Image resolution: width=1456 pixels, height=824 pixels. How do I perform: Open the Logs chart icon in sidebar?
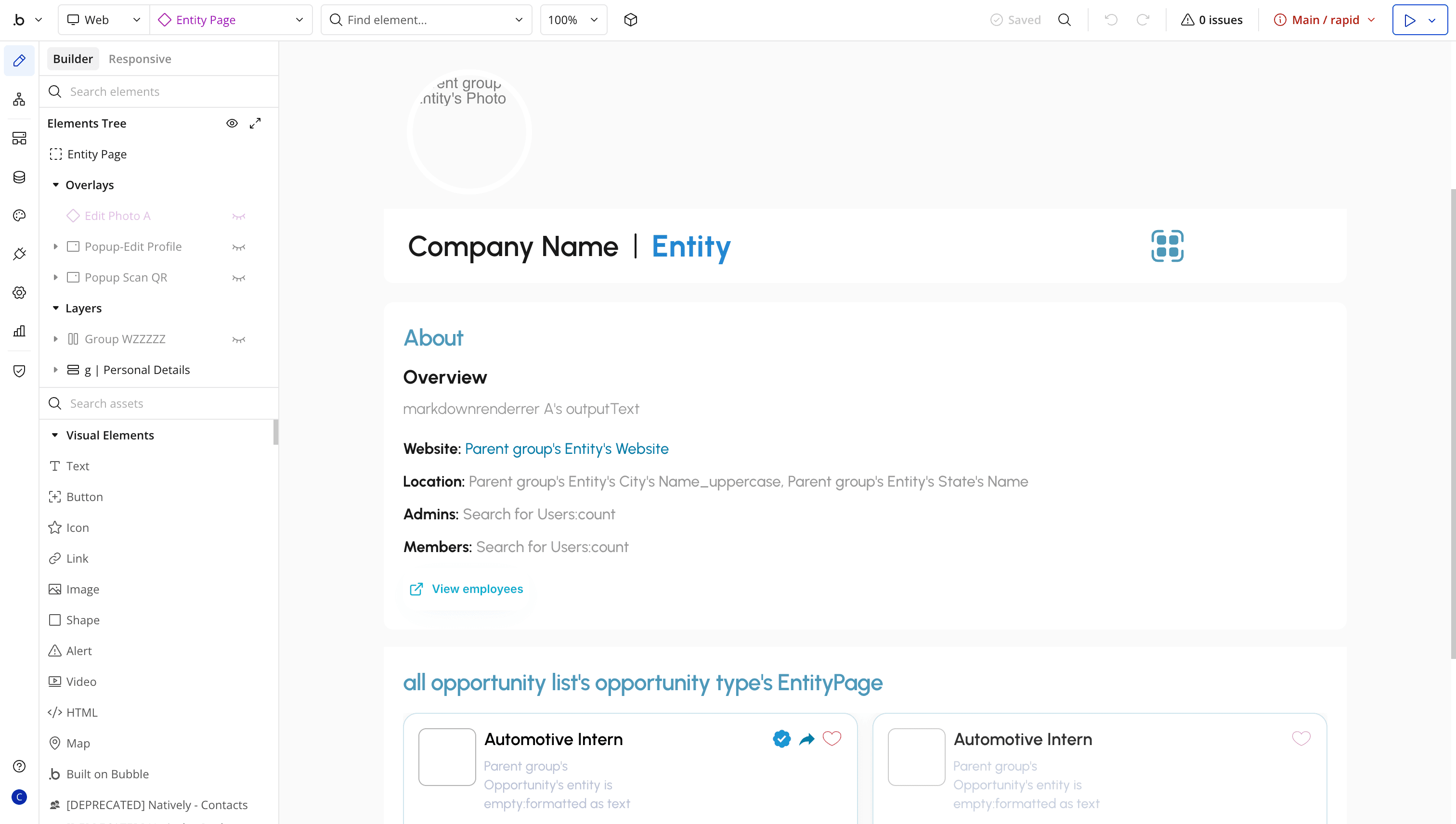point(19,331)
